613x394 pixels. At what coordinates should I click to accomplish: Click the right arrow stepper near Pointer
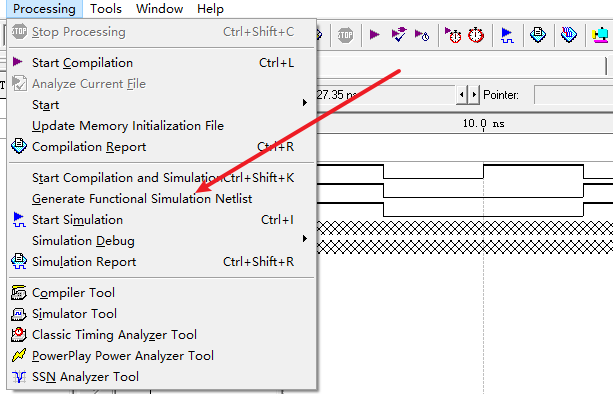(x=474, y=95)
